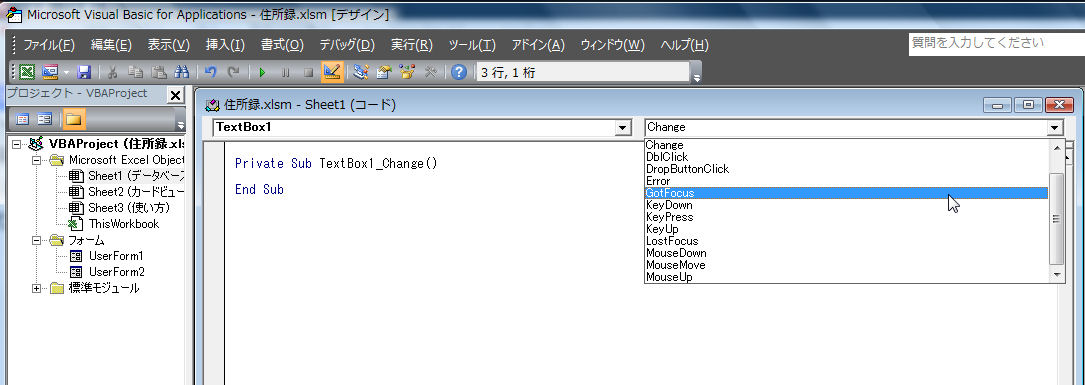
Task: Open the 編集(E) menu
Action: pyautogui.click(x=111, y=45)
